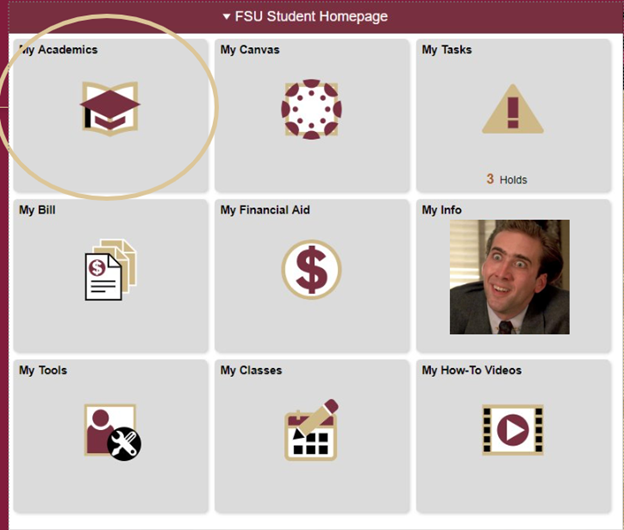Play the My How-To Videos film icon
The image size is (624, 530).
coord(512,430)
